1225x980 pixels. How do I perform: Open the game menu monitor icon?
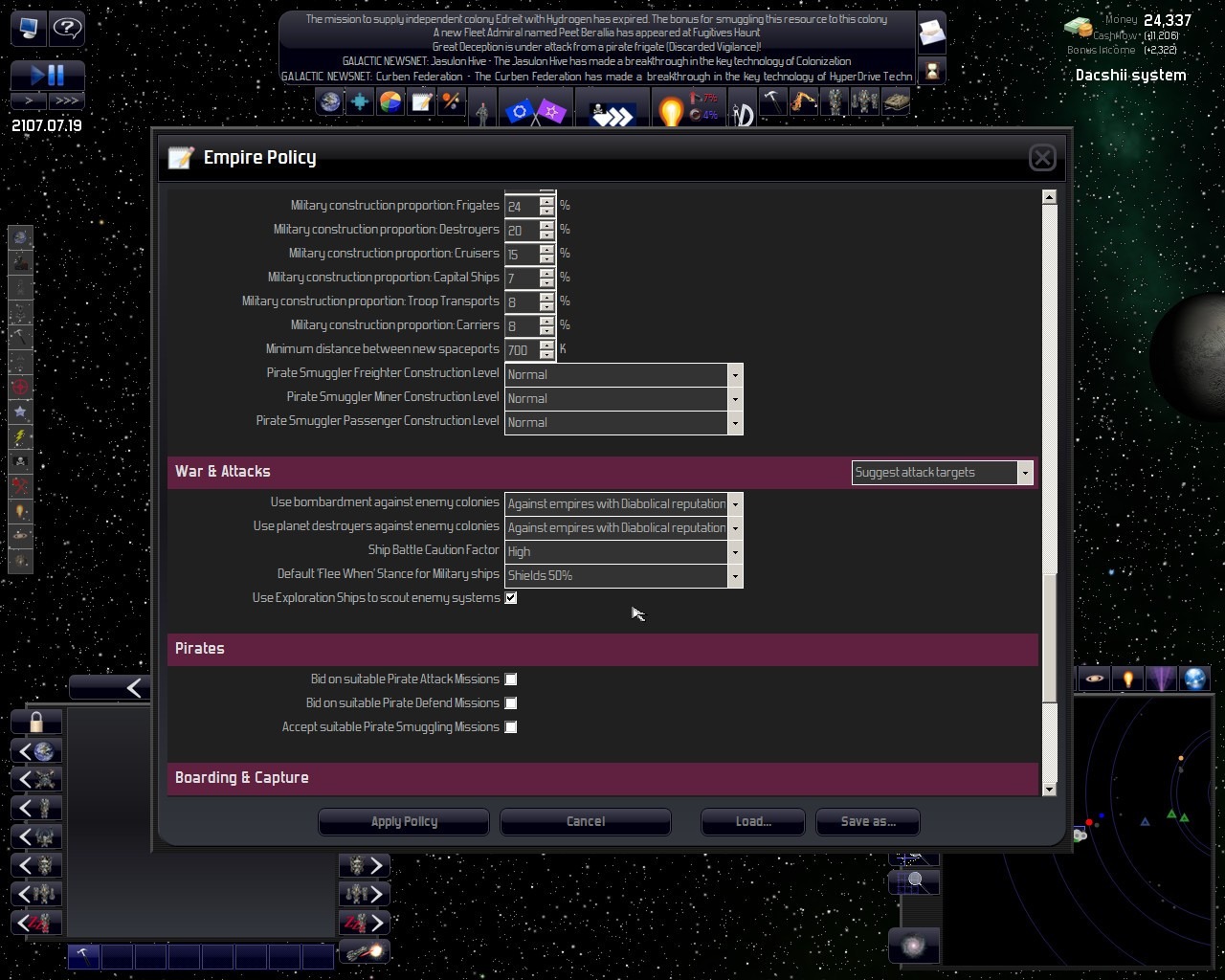point(28,28)
